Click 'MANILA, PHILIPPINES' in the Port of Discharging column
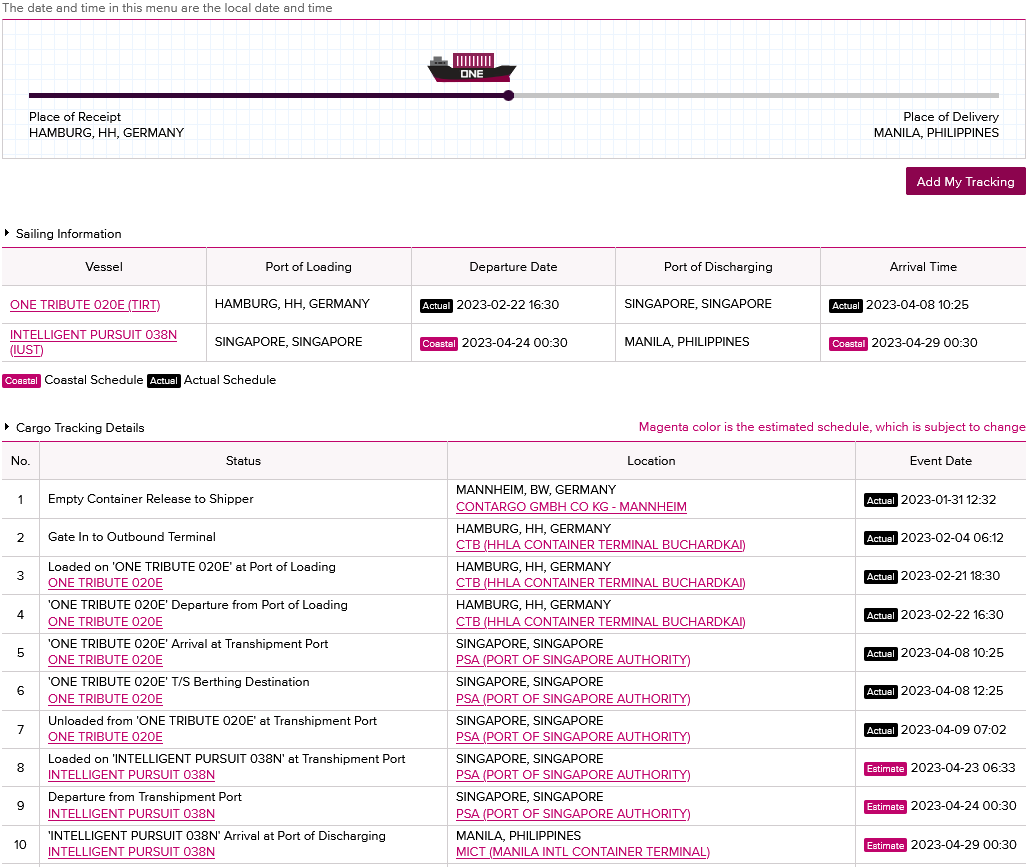Image resolution: width=1030 pixels, height=867 pixels. click(x=686, y=342)
